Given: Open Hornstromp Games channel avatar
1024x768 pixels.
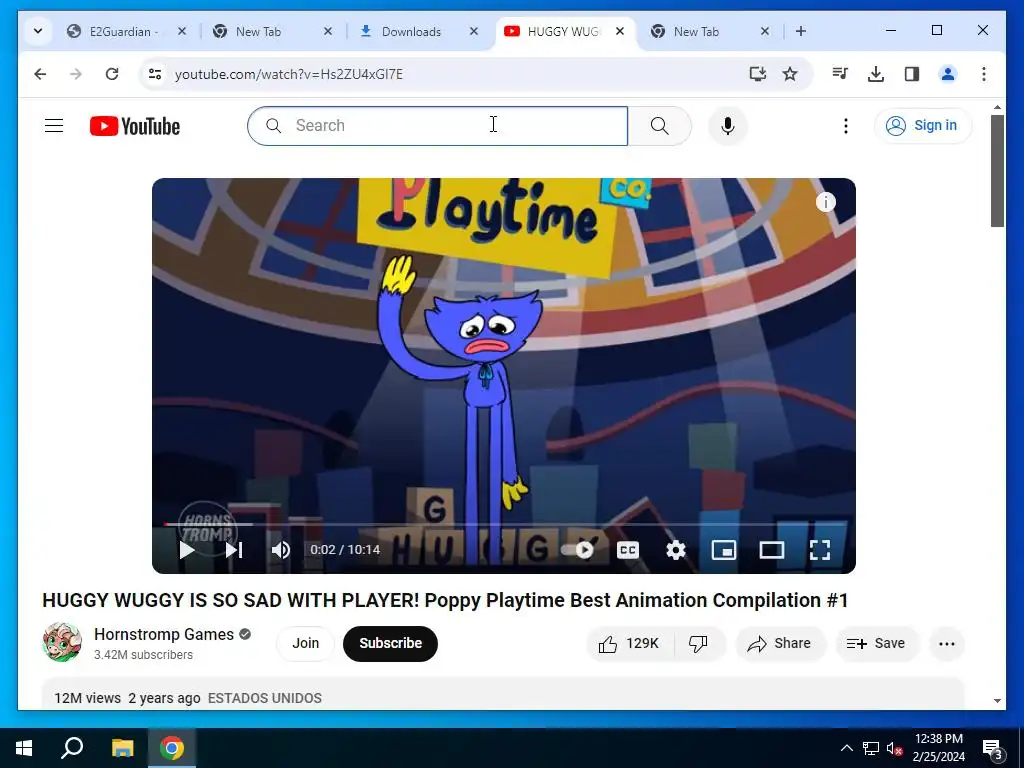Looking at the screenshot, I should point(62,643).
